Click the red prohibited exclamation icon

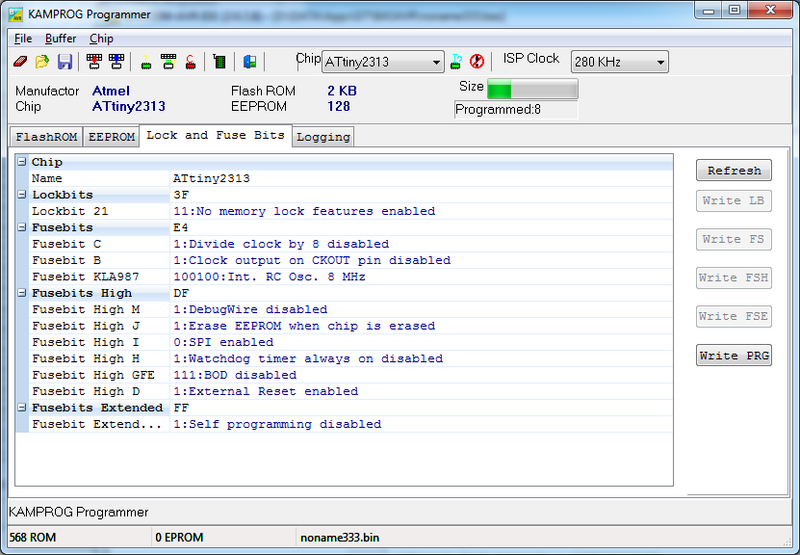[x=477, y=62]
